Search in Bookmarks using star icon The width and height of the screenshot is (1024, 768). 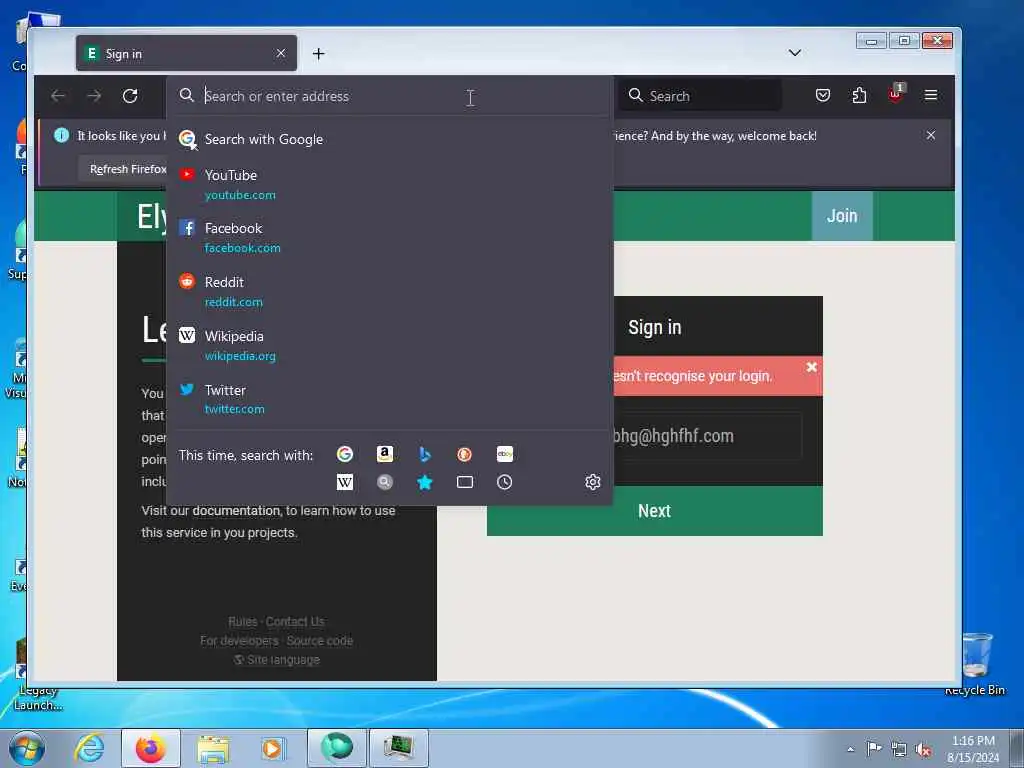pyautogui.click(x=424, y=482)
